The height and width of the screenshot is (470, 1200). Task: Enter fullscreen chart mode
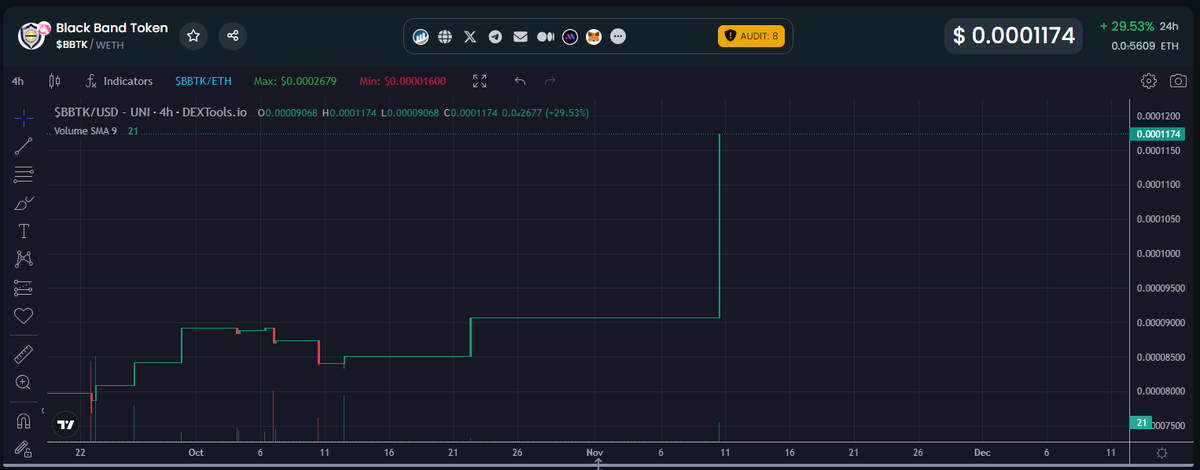point(480,81)
